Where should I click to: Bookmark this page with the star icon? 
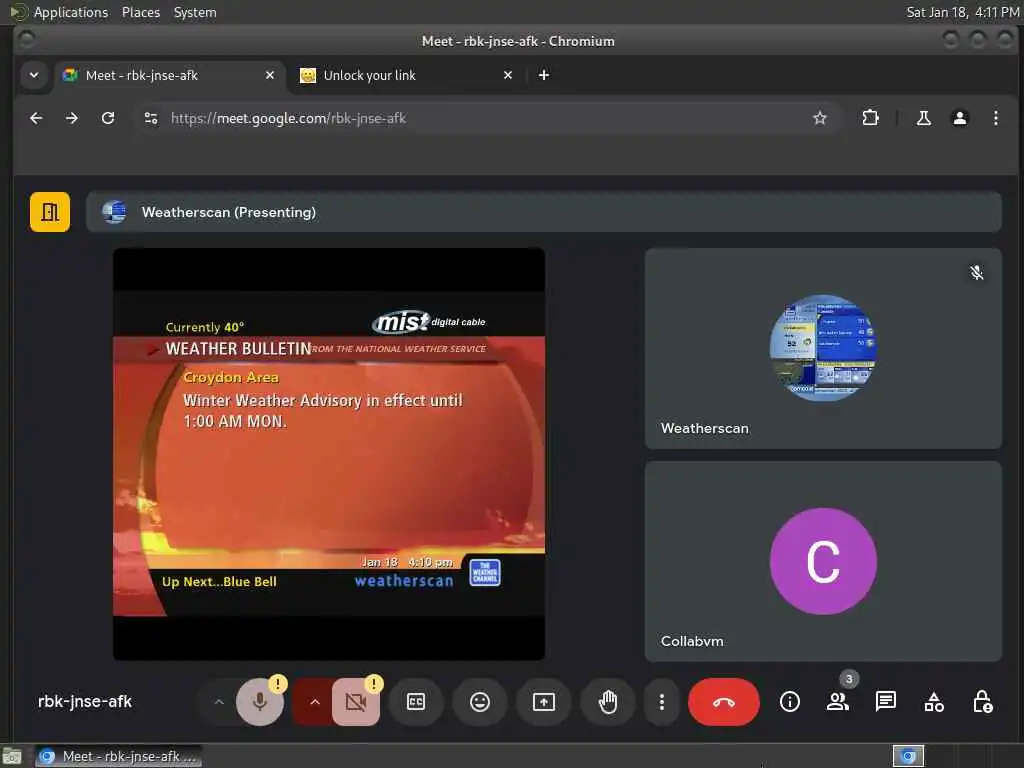pos(820,118)
